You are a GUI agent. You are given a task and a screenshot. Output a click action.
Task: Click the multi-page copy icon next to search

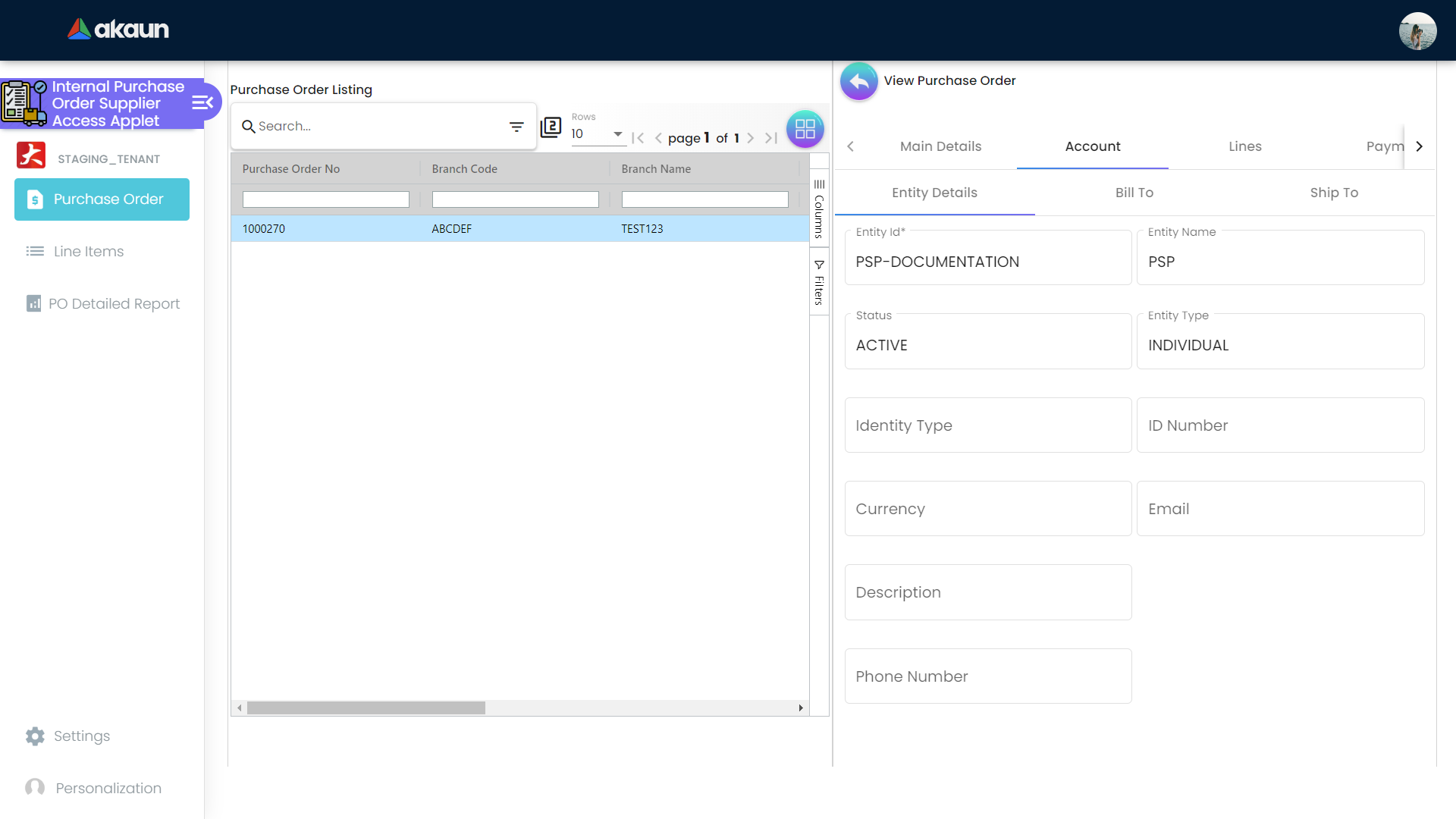point(551,127)
